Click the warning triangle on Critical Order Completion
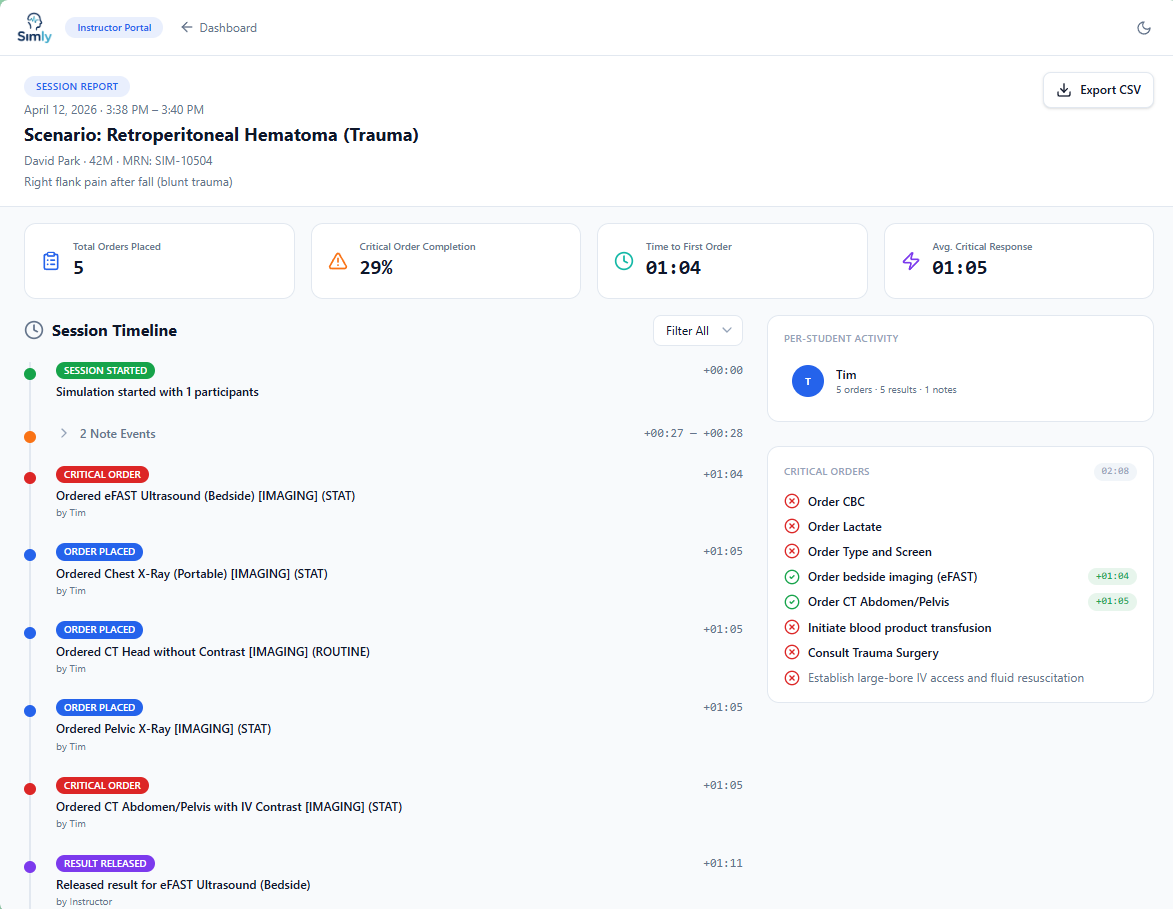Screen dimensions: 1173x909 point(337,259)
